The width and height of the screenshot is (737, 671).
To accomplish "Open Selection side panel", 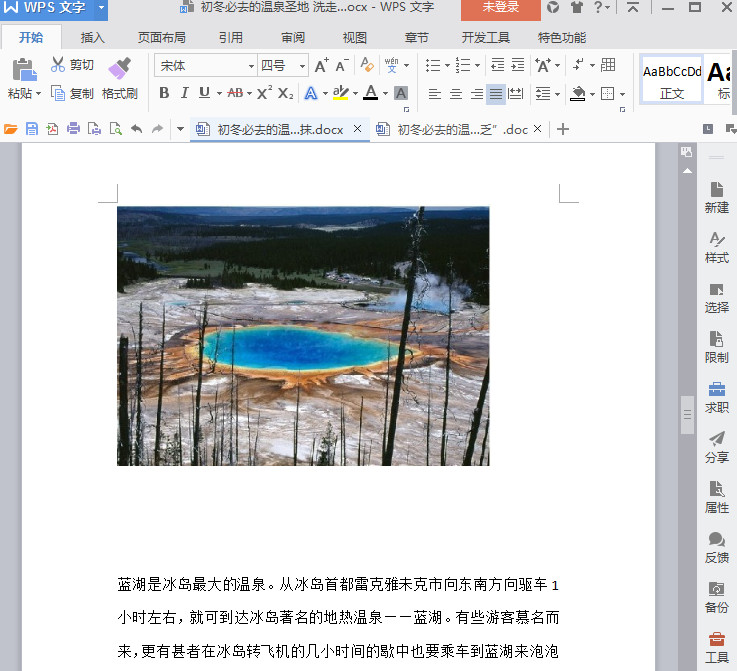I will 716,298.
